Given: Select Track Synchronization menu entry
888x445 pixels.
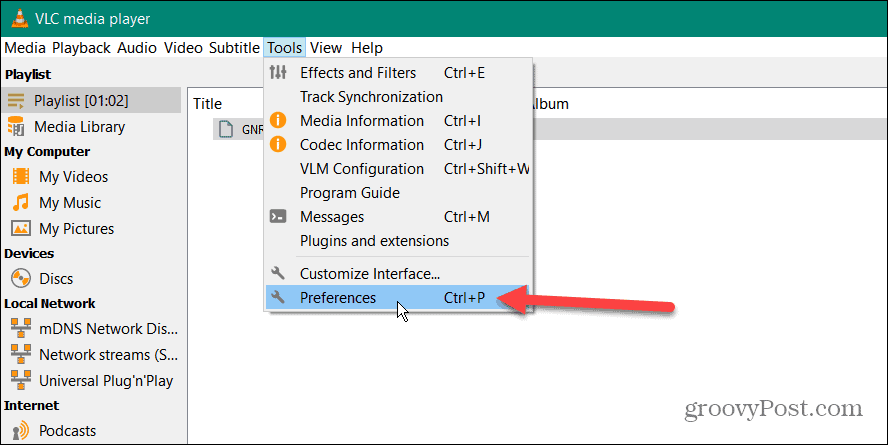Looking at the screenshot, I should (x=399, y=97).
